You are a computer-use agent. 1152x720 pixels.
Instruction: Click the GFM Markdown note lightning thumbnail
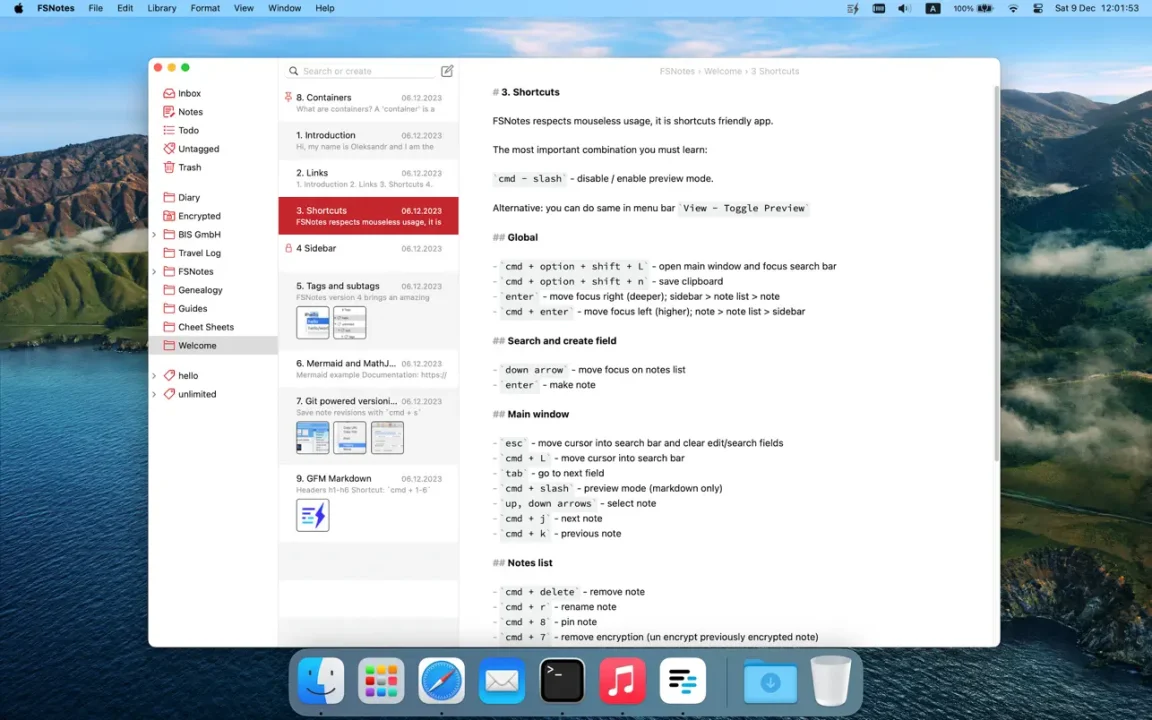[x=312, y=515]
